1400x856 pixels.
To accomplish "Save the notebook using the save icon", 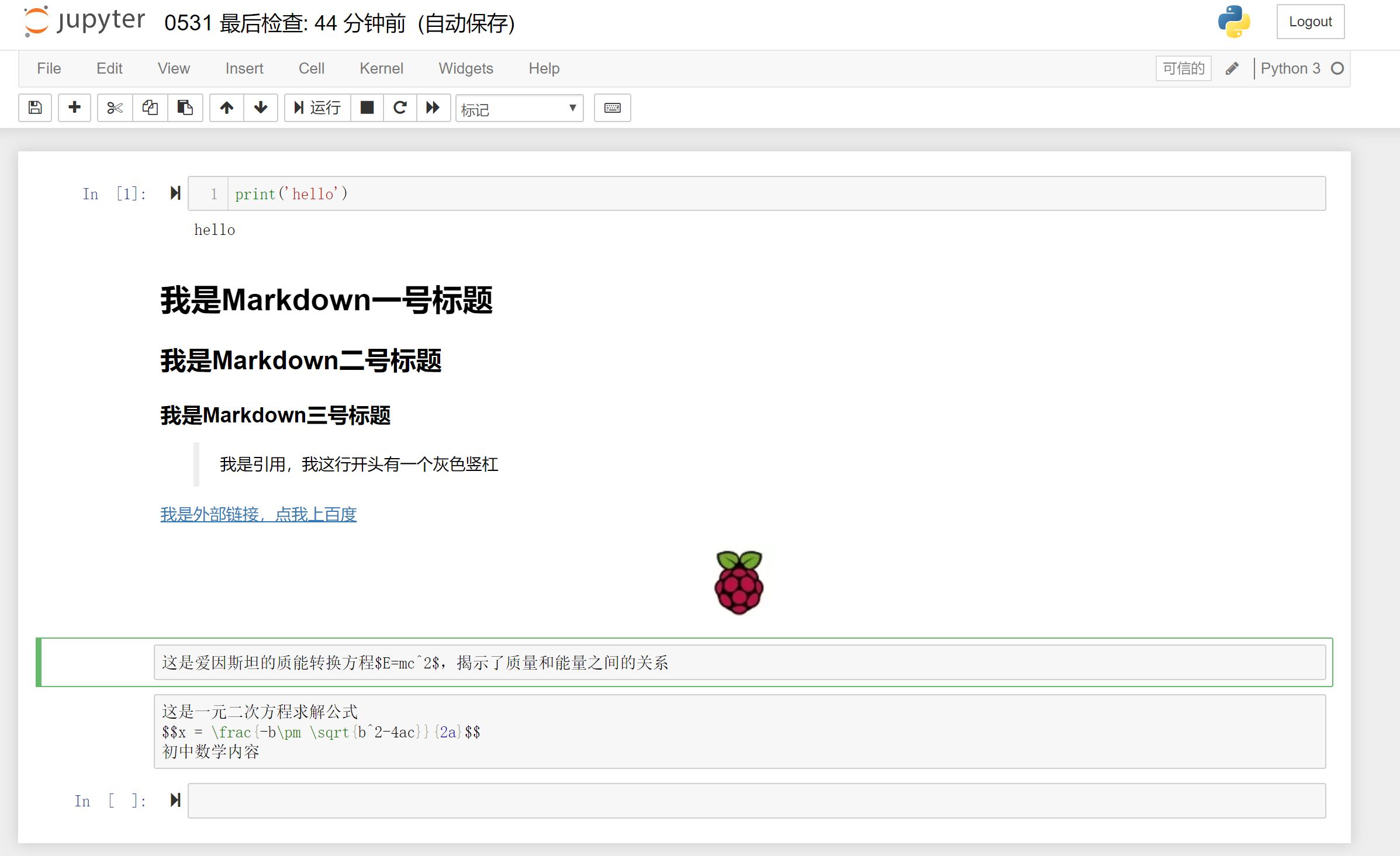I will point(34,108).
